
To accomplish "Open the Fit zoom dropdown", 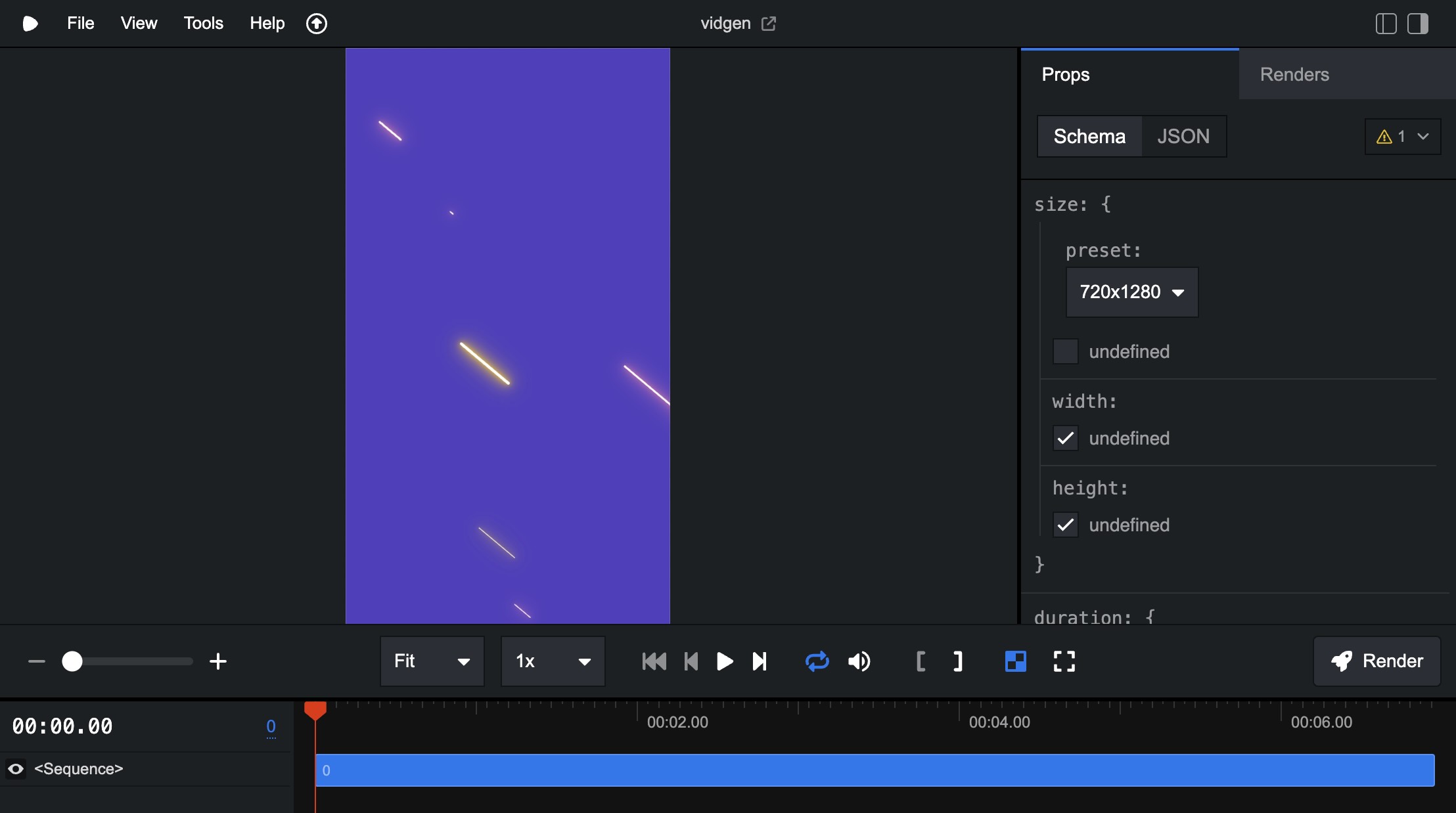I will [431, 661].
